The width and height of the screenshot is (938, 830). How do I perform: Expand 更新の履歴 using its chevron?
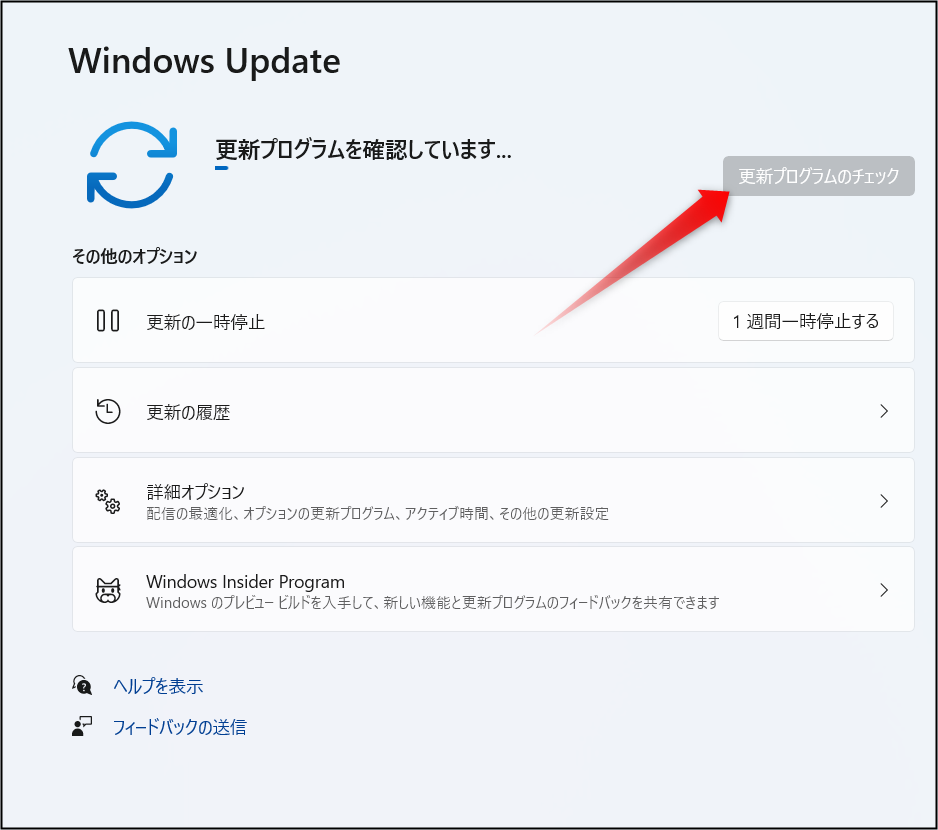point(884,411)
